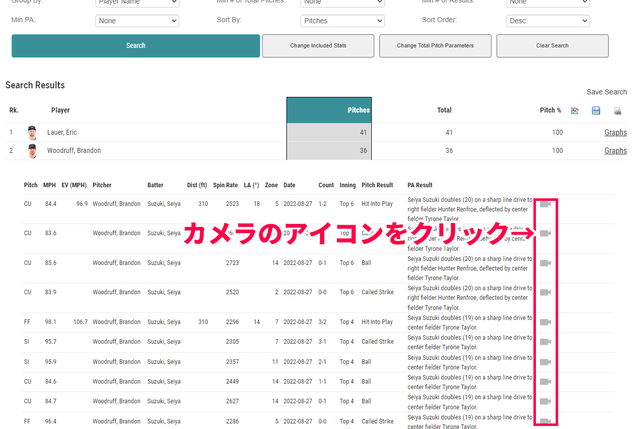Click the blue save disk icon
Screen dimensions: 640x429
click(596, 111)
